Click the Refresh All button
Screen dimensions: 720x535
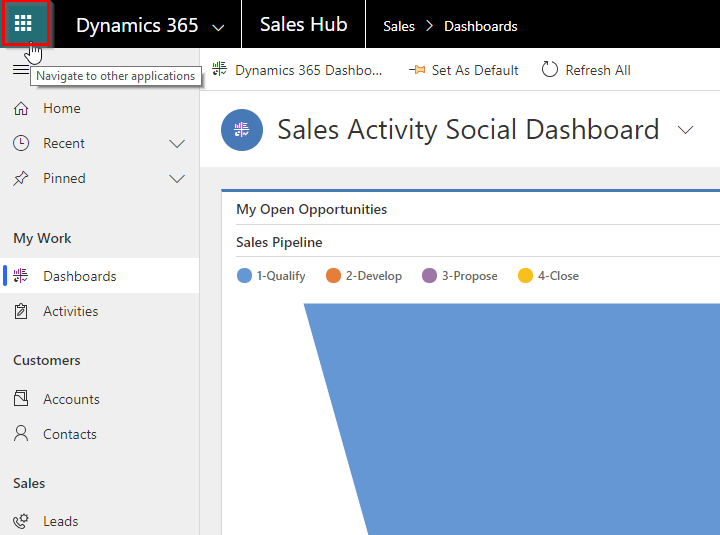point(586,70)
